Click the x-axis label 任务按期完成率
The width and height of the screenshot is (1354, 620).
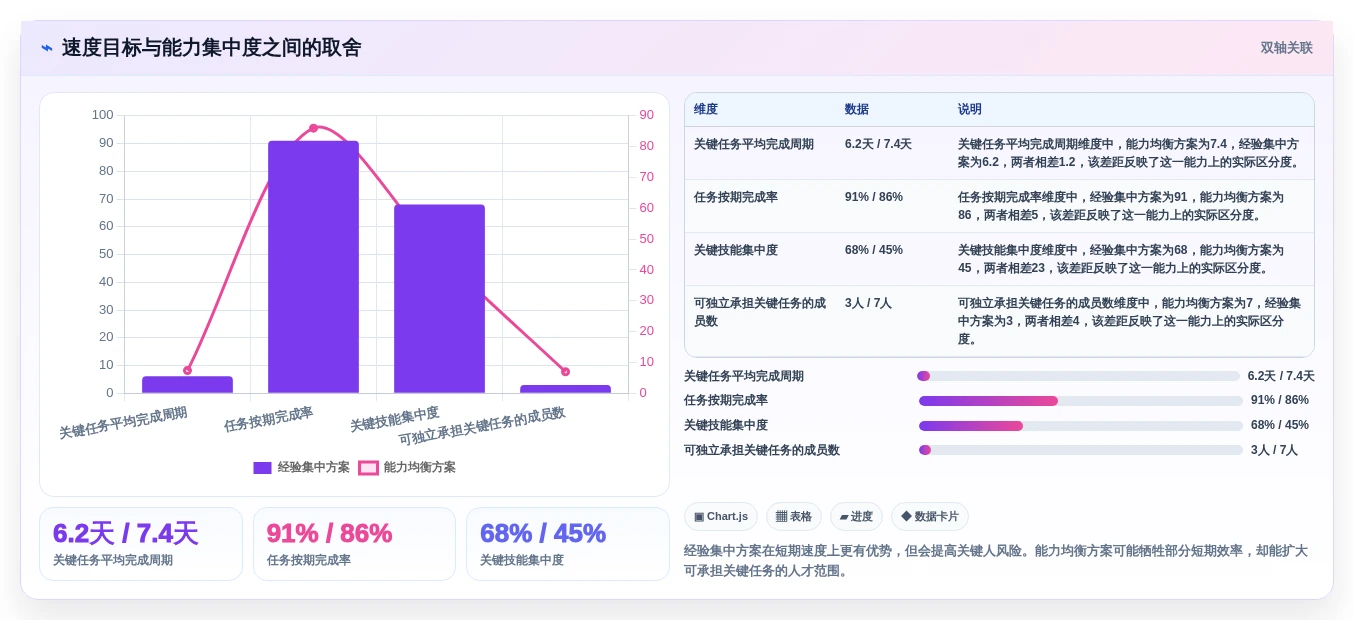tap(268, 419)
